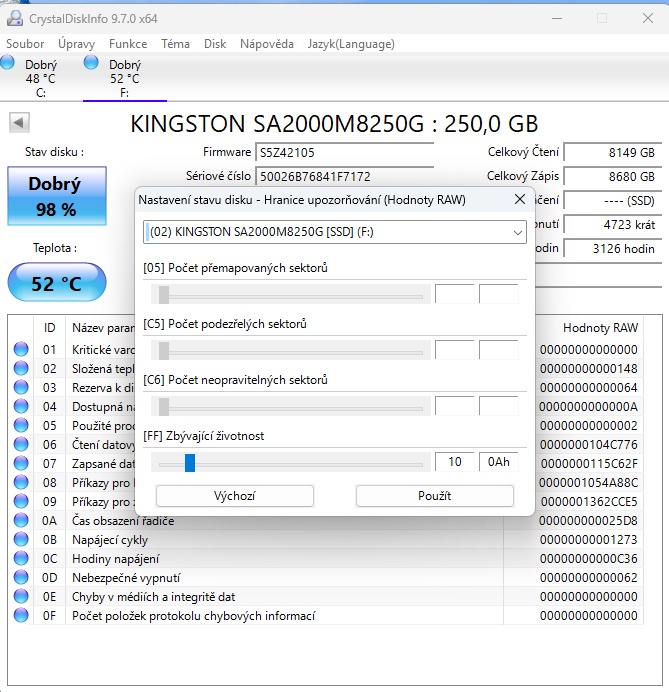This screenshot has height=692, width=669.
Task: Close the alert threshold settings dialog
Action: point(520,199)
